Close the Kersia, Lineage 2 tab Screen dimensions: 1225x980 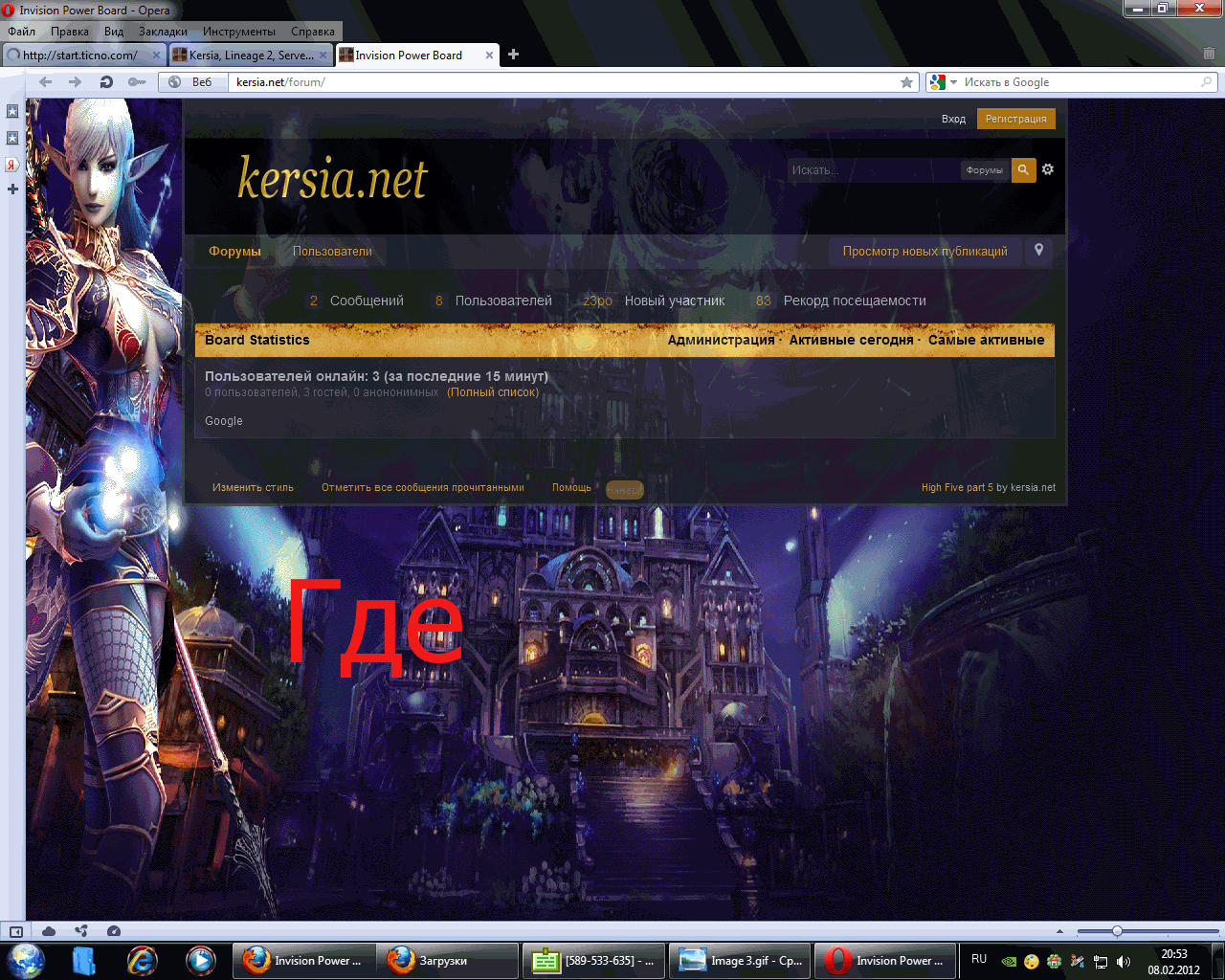pos(323,56)
